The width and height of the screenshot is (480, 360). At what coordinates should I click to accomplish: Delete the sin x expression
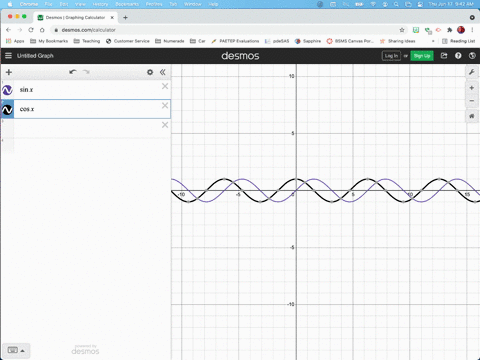click(165, 86)
